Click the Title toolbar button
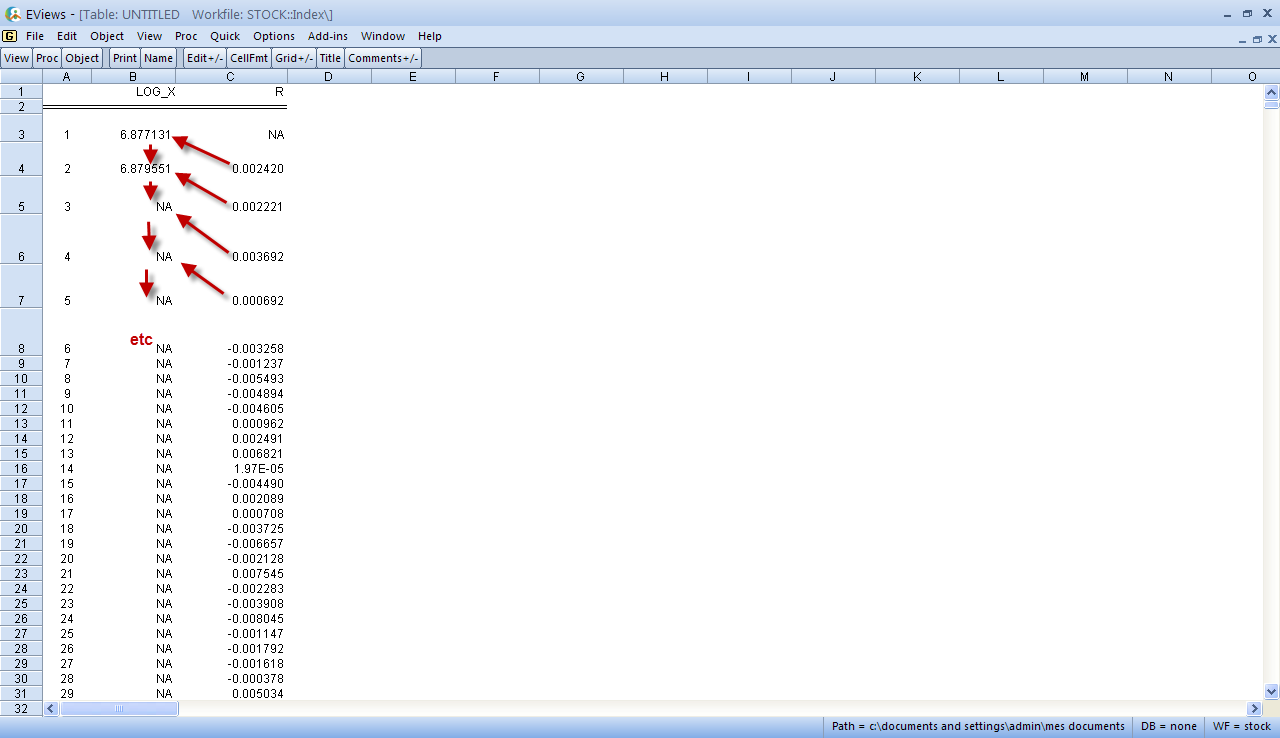Viewport: 1280px width, 738px height. (331, 58)
